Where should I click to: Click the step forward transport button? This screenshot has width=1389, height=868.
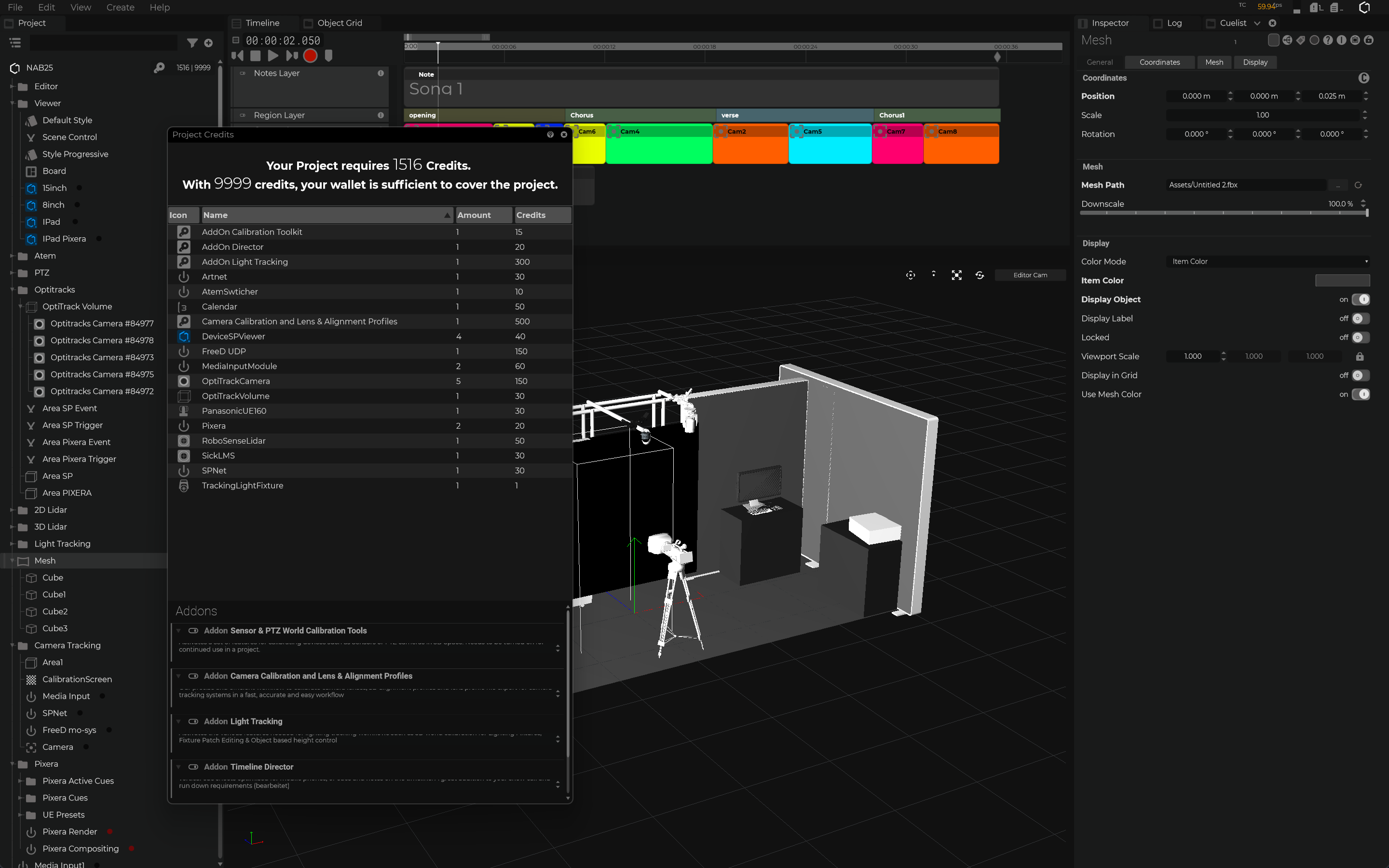coord(292,55)
